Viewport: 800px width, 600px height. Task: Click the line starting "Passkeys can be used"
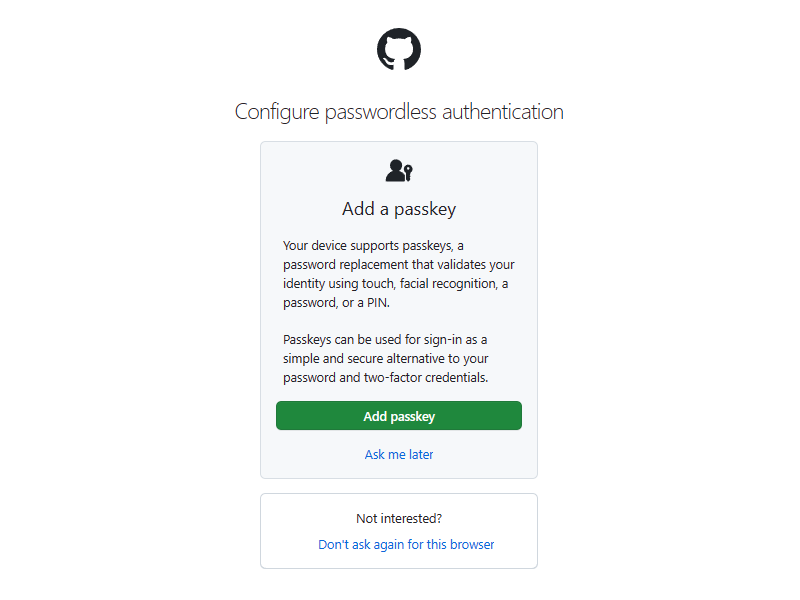pos(385,339)
